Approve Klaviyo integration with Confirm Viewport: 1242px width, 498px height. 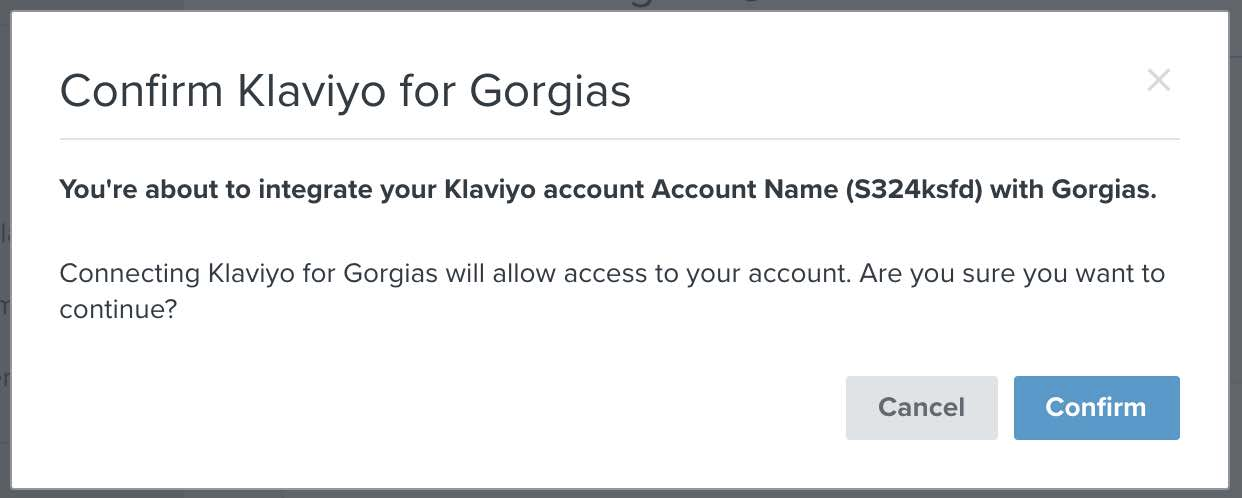point(1096,407)
